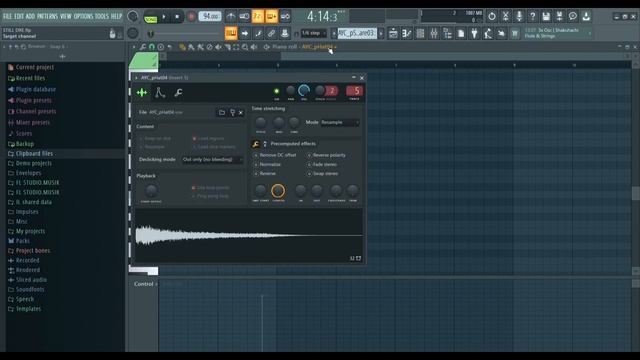Click the piano roll magnet snap icon
Viewport: 640px width, 360px height.
point(151,47)
